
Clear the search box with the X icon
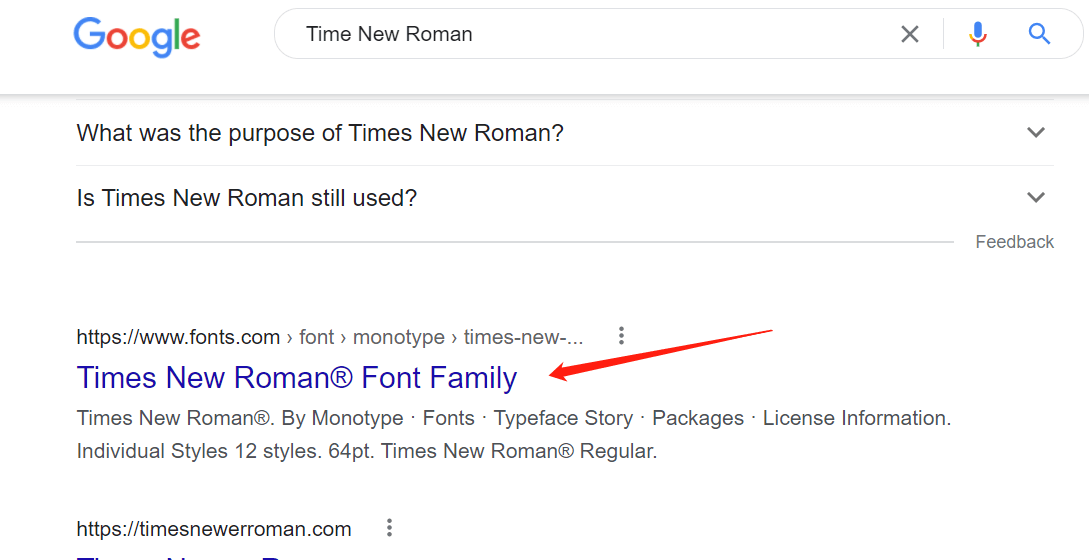coord(910,34)
